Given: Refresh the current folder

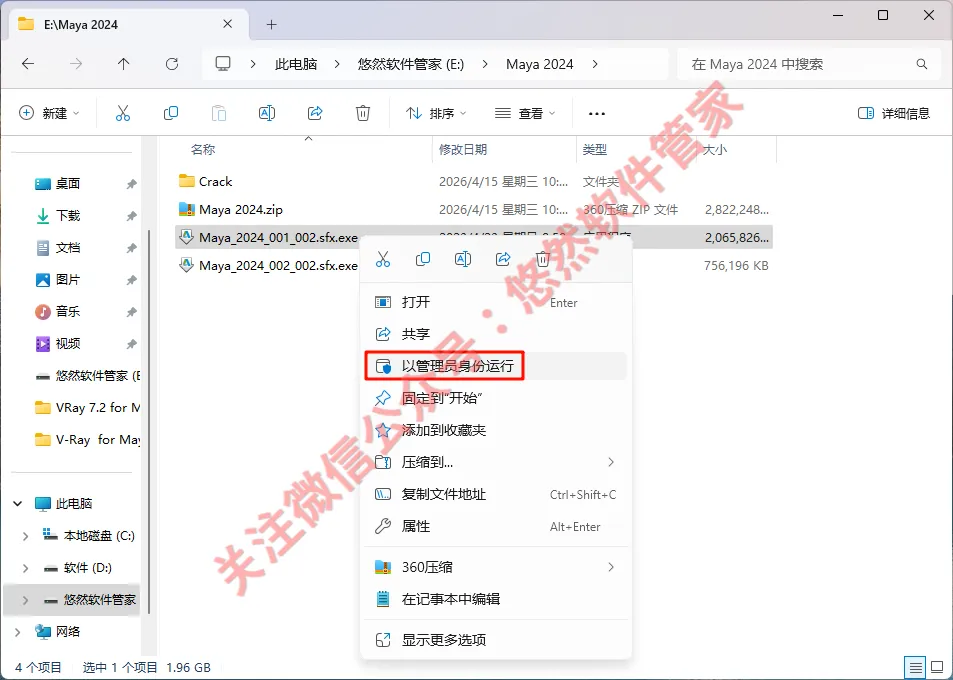Looking at the screenshot, I should [x=172, y=64].
